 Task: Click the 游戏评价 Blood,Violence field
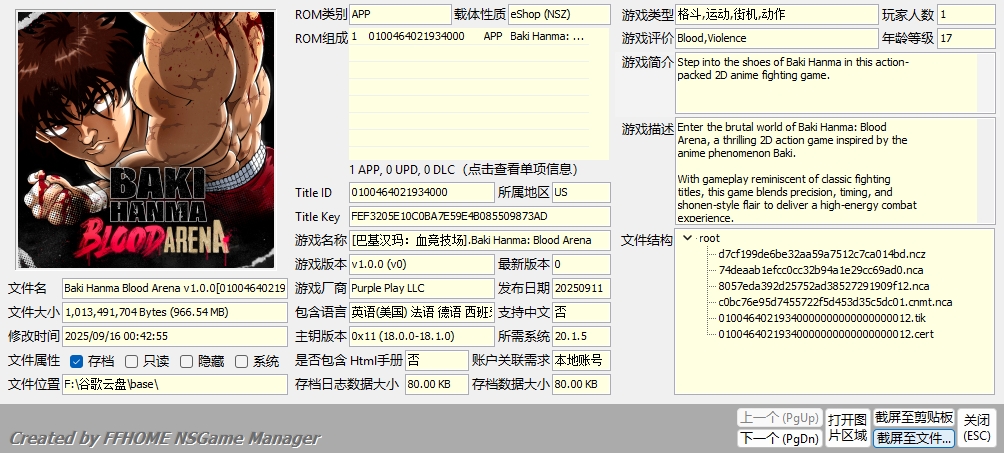pos(777,38)
